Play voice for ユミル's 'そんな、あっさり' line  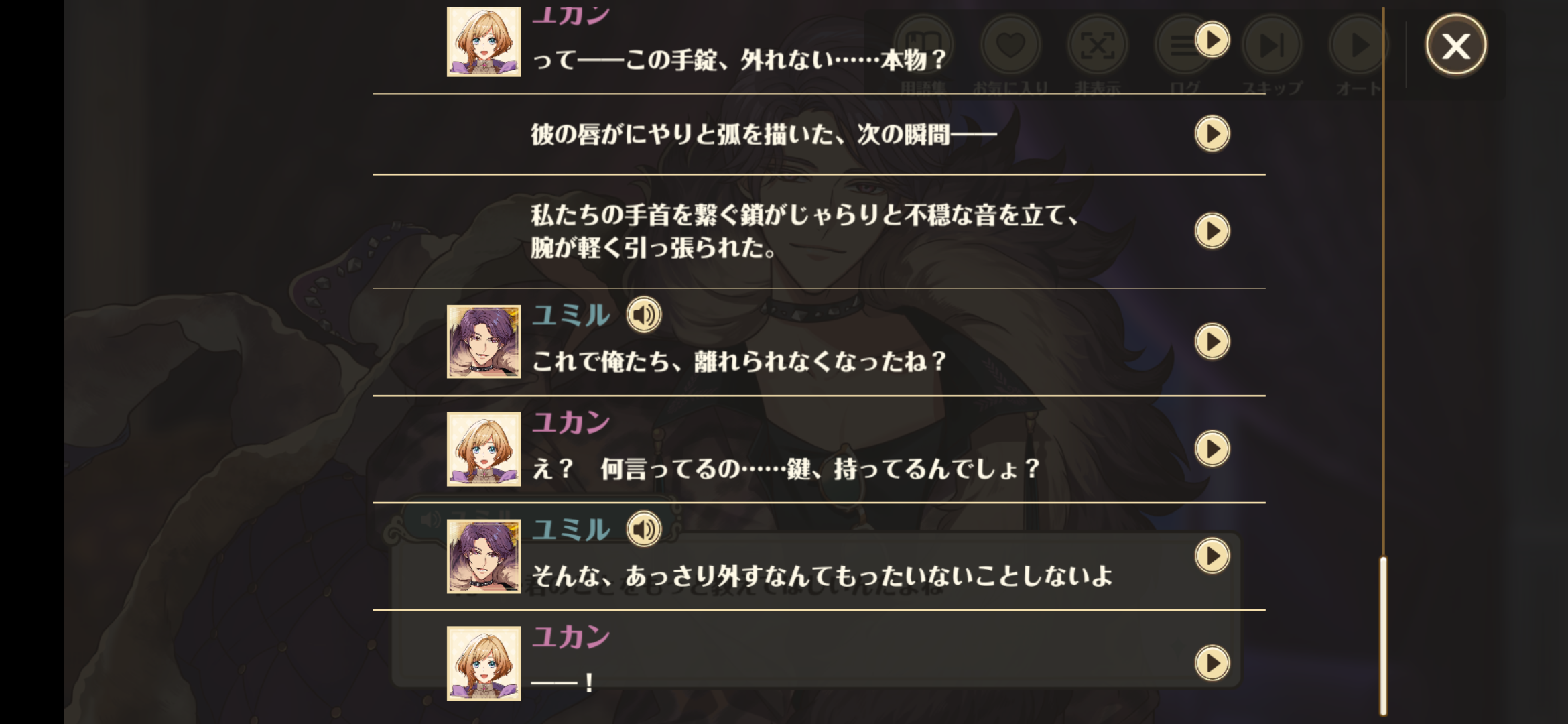click(644, 529)
